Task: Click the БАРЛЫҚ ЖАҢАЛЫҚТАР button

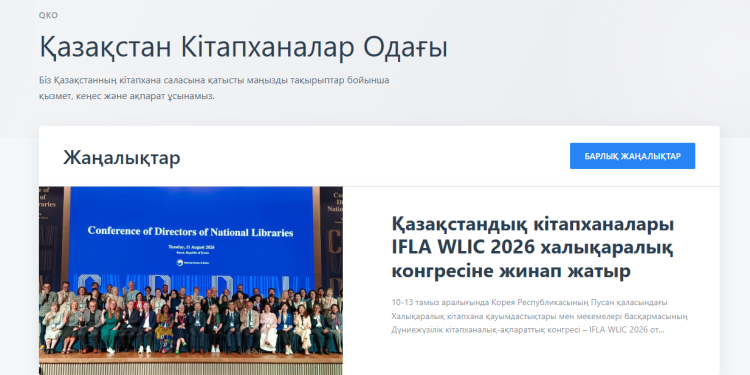Action: click(632, 156)
